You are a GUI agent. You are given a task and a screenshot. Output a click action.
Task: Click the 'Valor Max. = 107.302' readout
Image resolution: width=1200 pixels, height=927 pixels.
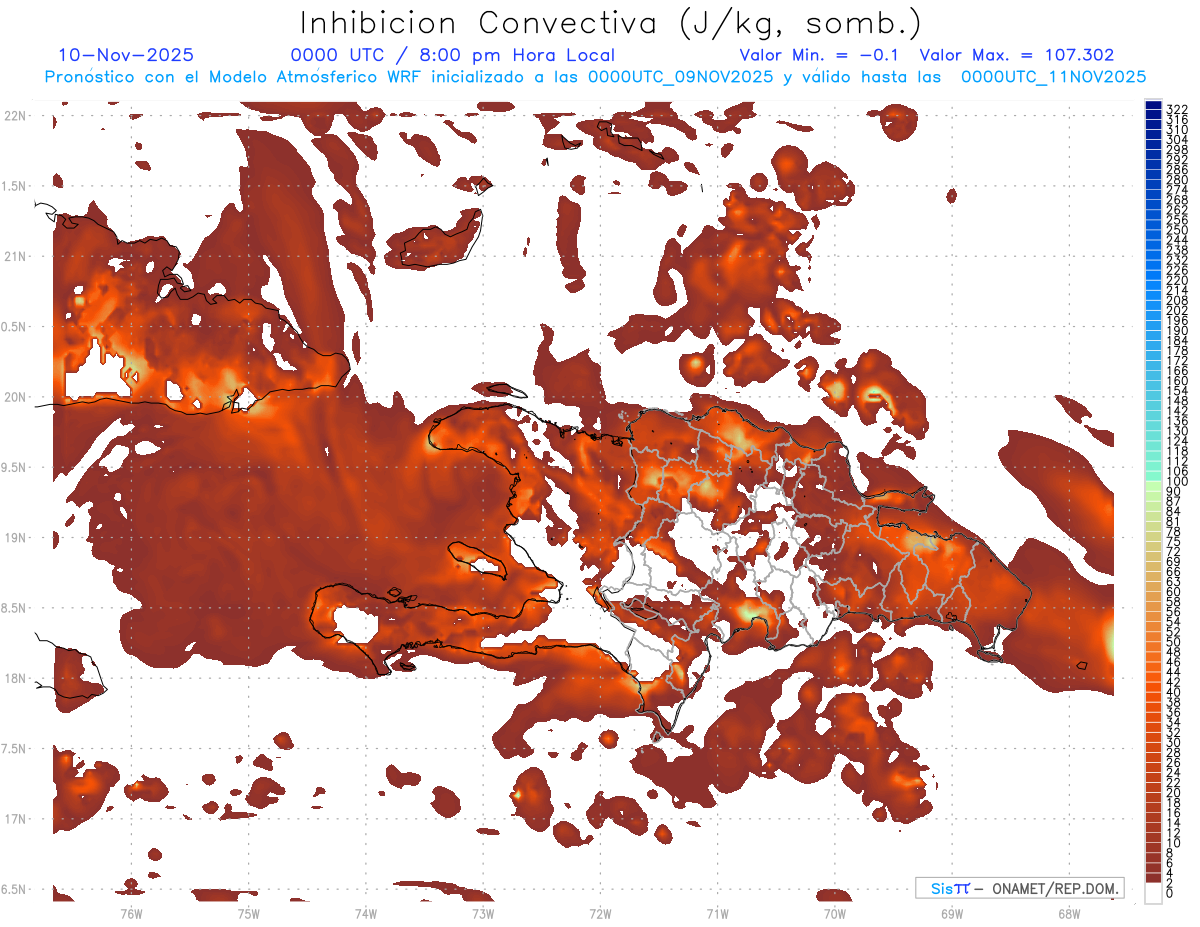1016,55
